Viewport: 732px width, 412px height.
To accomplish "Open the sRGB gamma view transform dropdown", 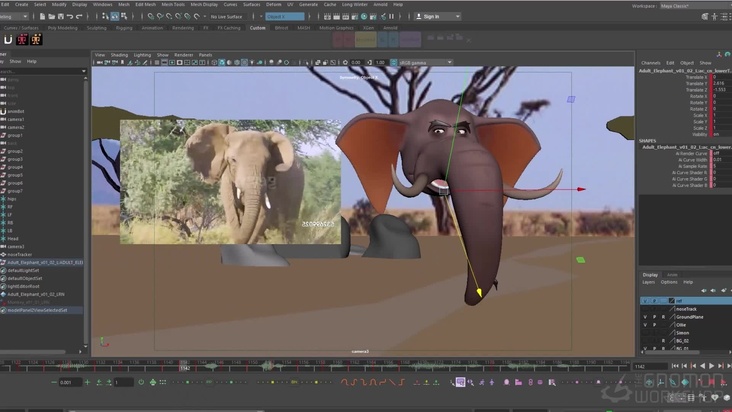I will click(x=425, y=63).
